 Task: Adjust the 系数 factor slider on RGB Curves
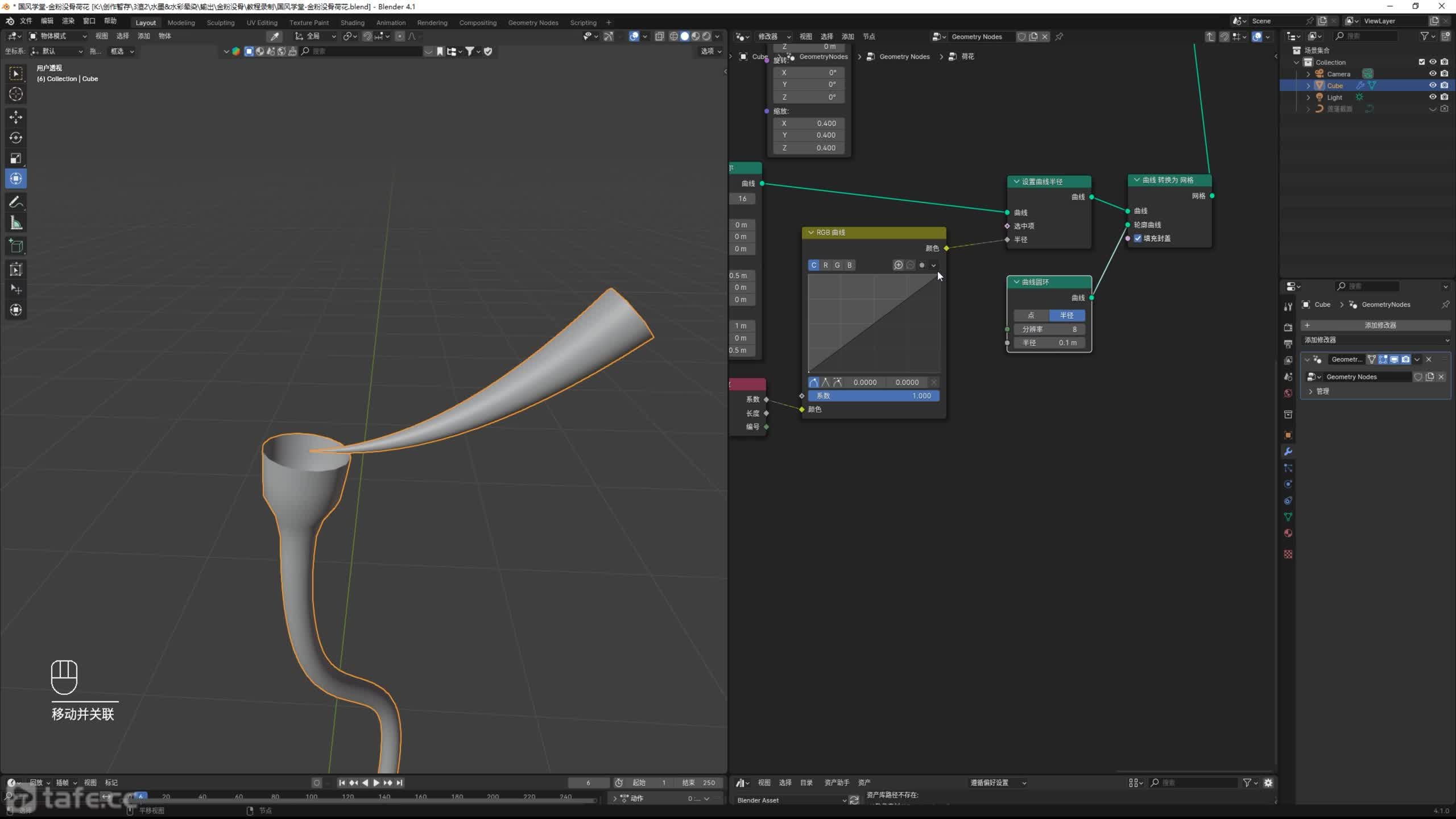(874, 396)
